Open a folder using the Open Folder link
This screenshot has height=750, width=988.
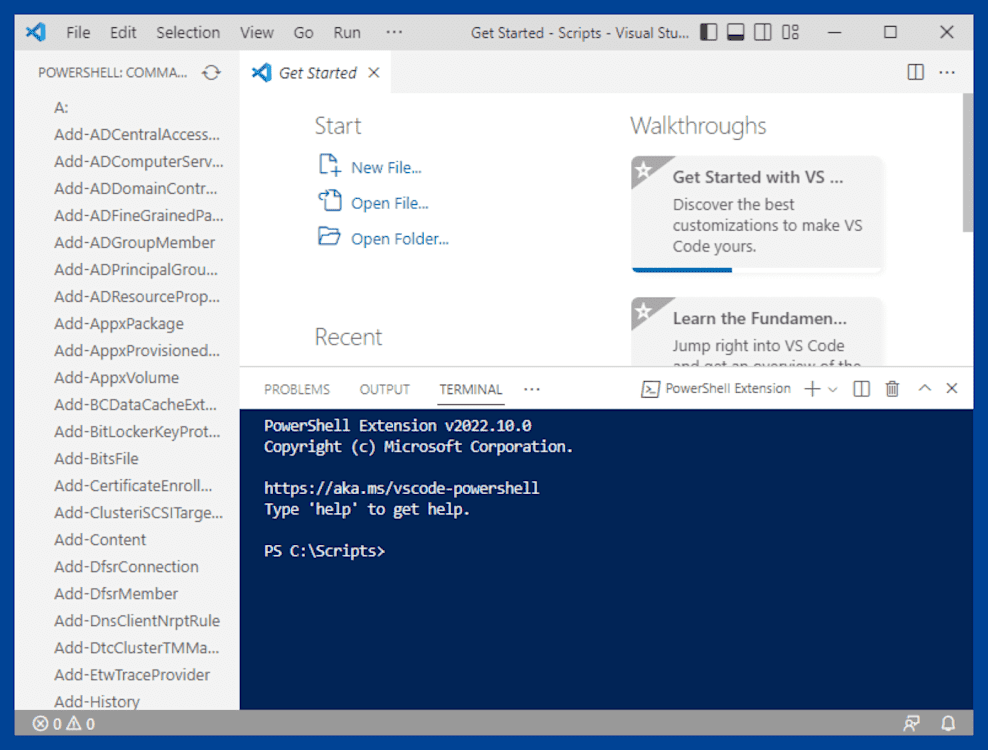tap(399, 239)
